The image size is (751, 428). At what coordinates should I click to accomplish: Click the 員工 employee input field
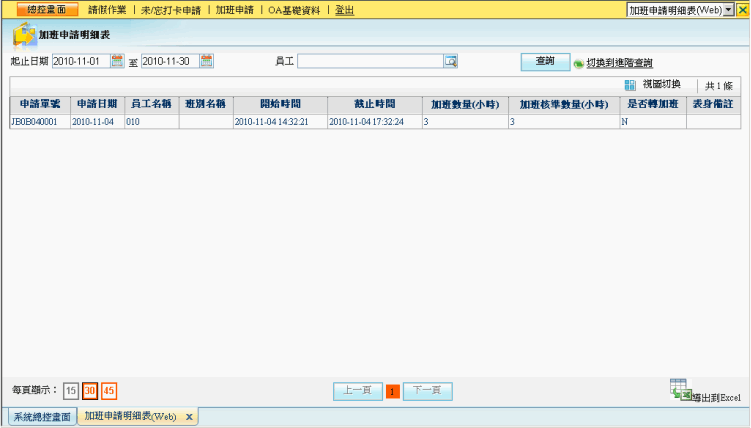370,61
